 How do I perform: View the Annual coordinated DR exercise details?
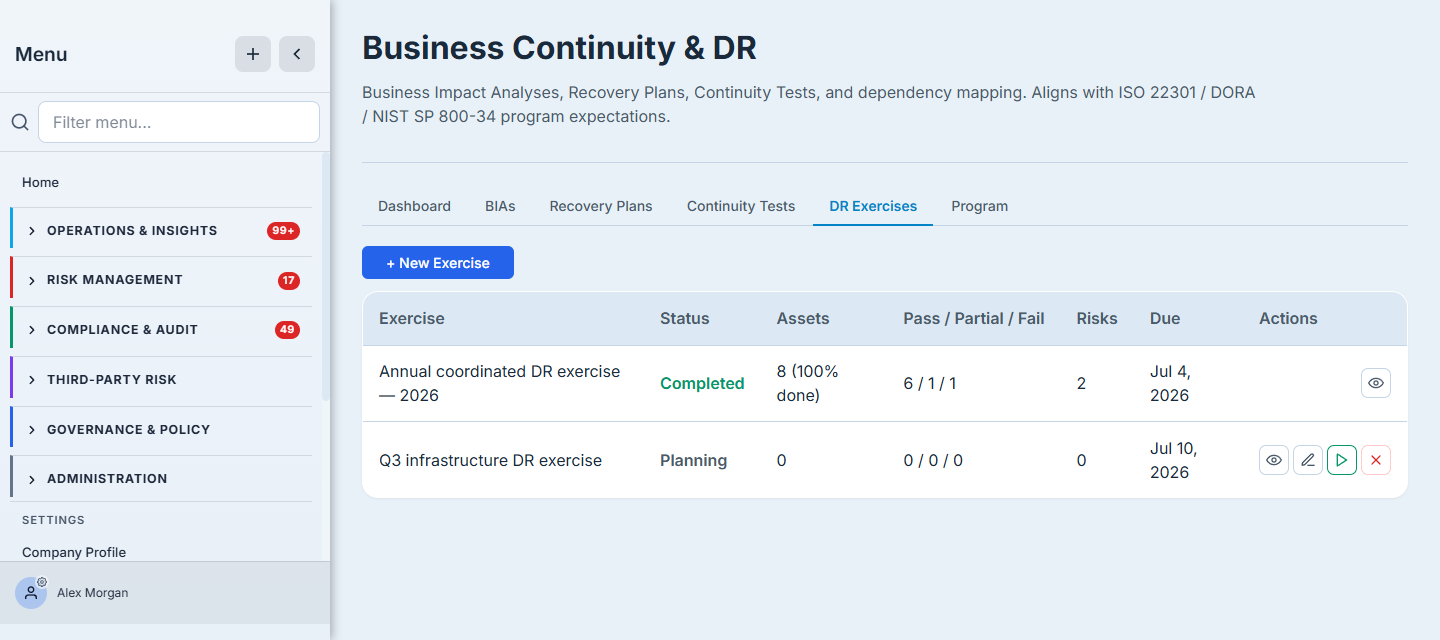1376,383
